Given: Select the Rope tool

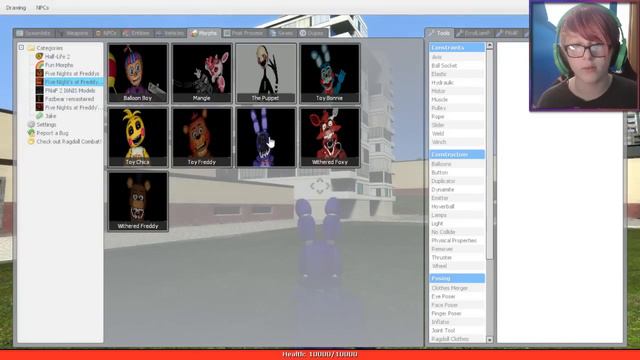Looking at the screenshot, I should [x=457, y=116].
